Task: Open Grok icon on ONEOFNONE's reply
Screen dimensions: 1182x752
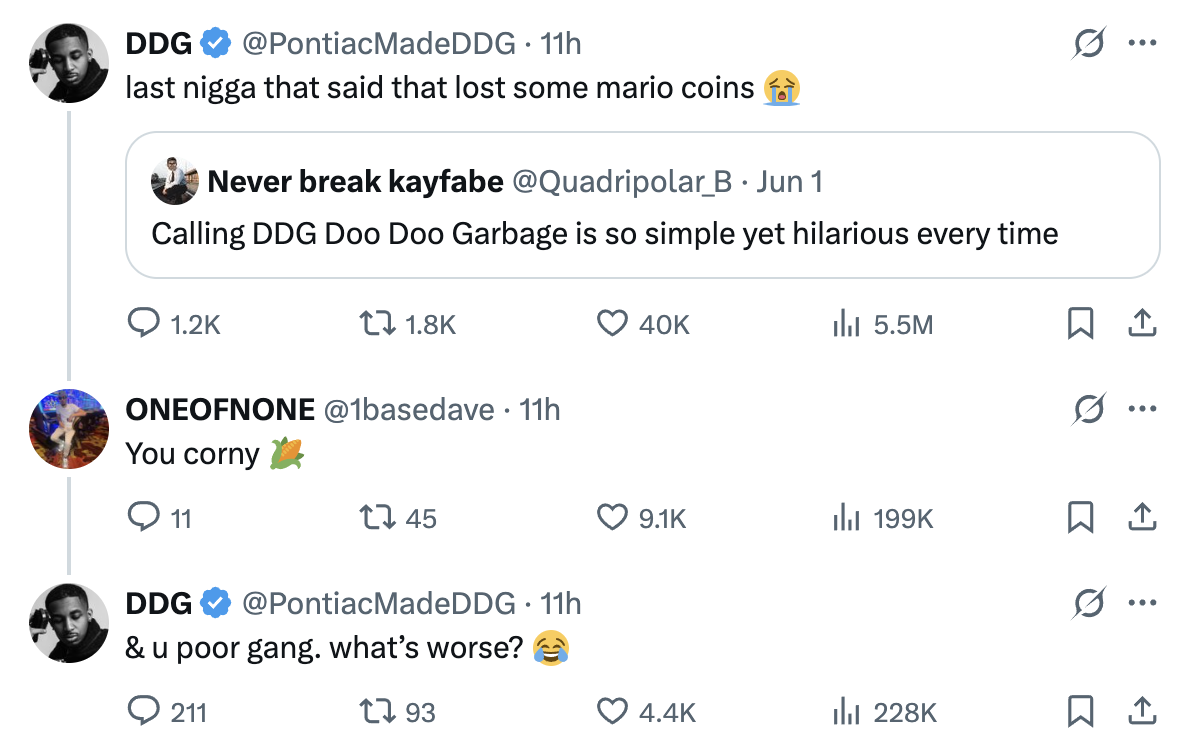Action: pyautogui.click(x=1089, y=409)
